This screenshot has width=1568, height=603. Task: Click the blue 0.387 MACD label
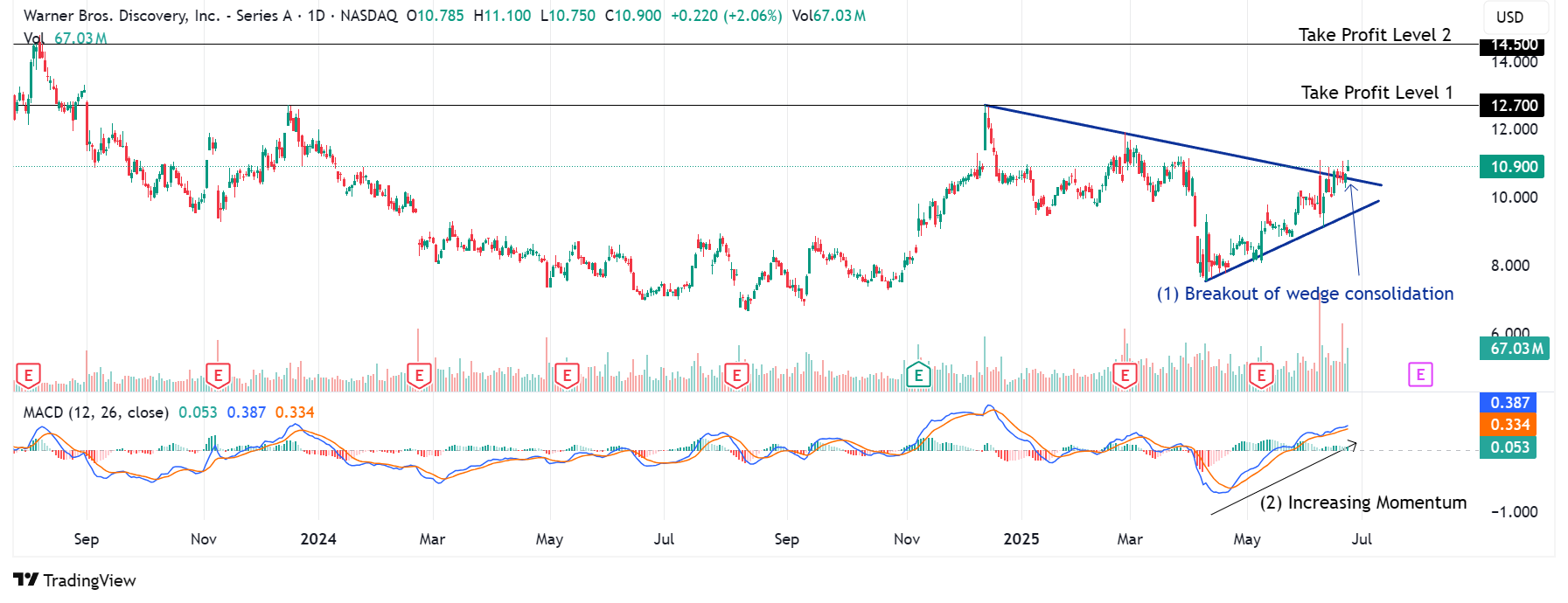(x=1509, y=403)
